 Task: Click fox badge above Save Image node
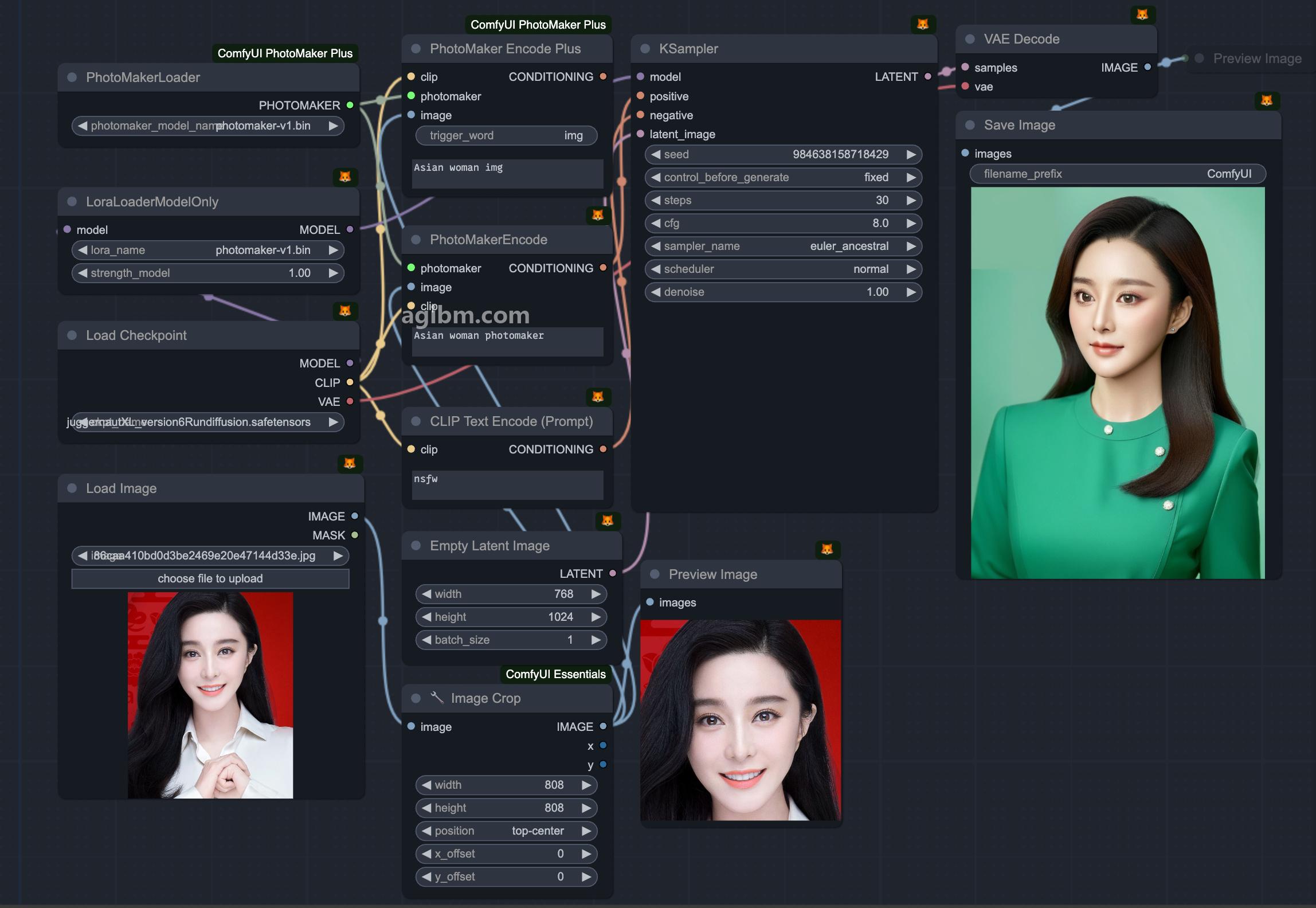coord(1267,101)
